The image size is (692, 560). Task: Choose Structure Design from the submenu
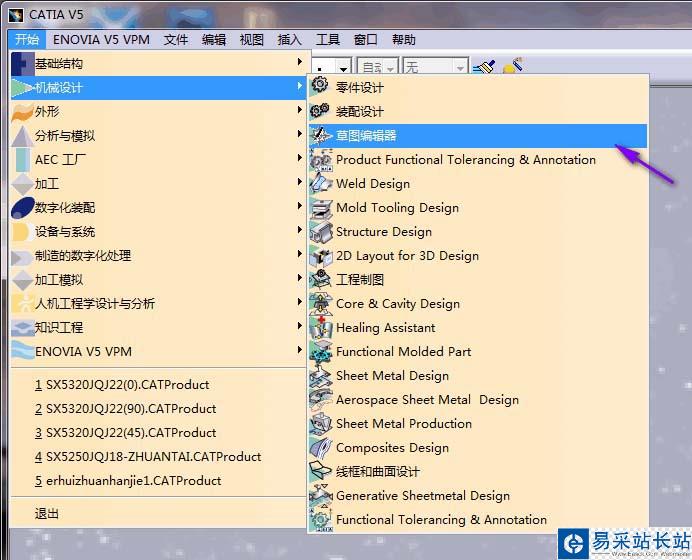click(x=478, y=232)
